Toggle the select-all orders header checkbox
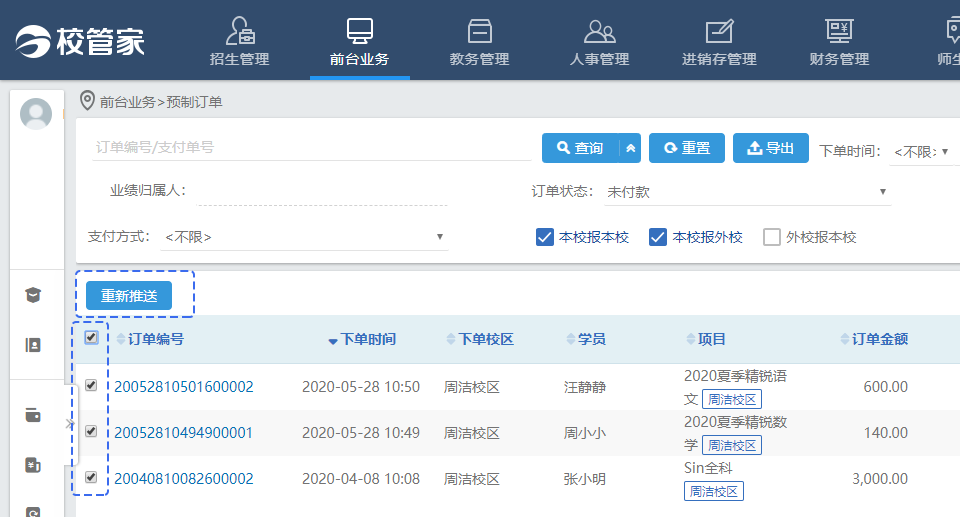The width and height of the screenshot is (960, 517). [x=91, y=338]
